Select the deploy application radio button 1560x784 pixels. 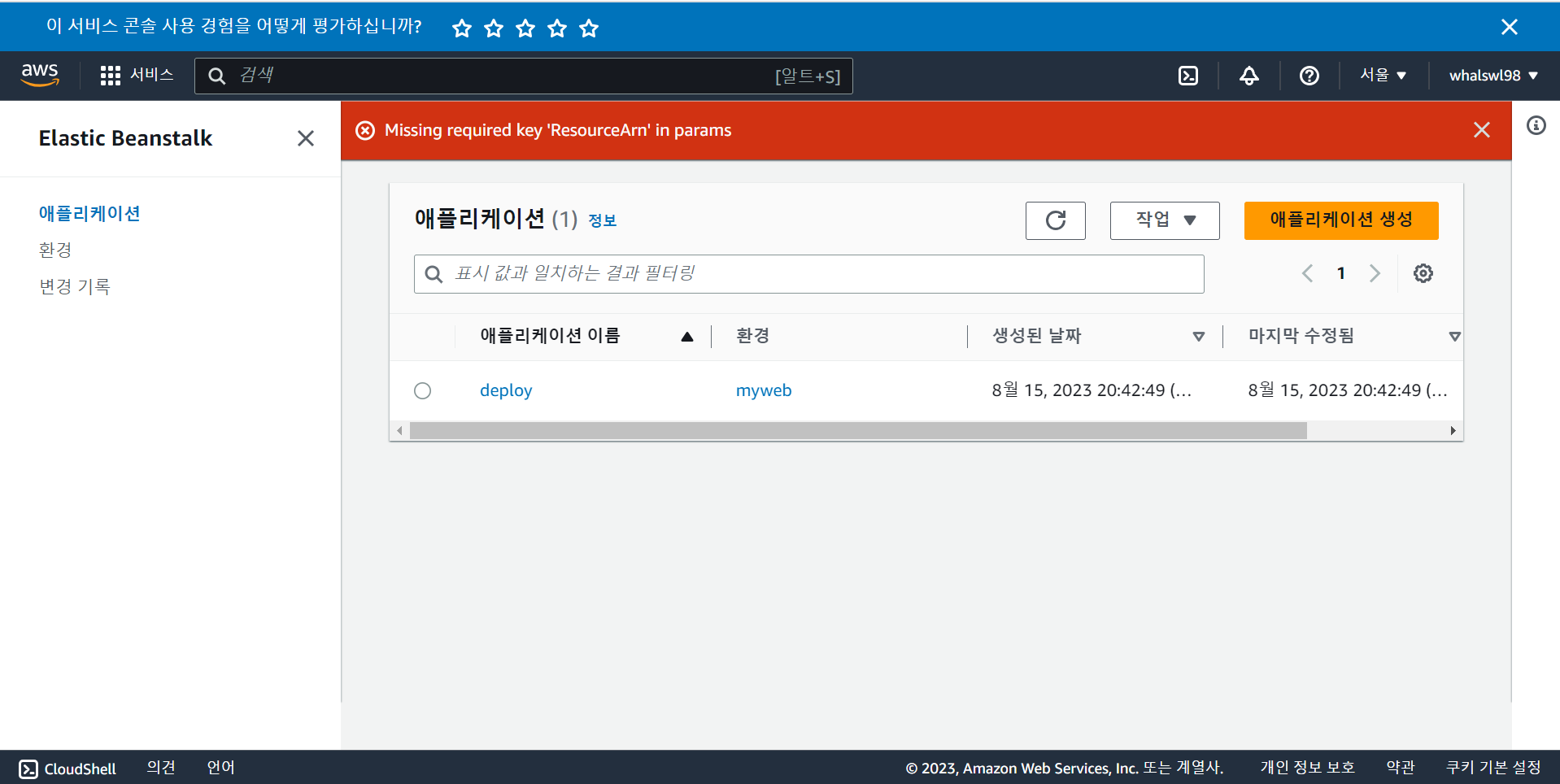point(423,391)
